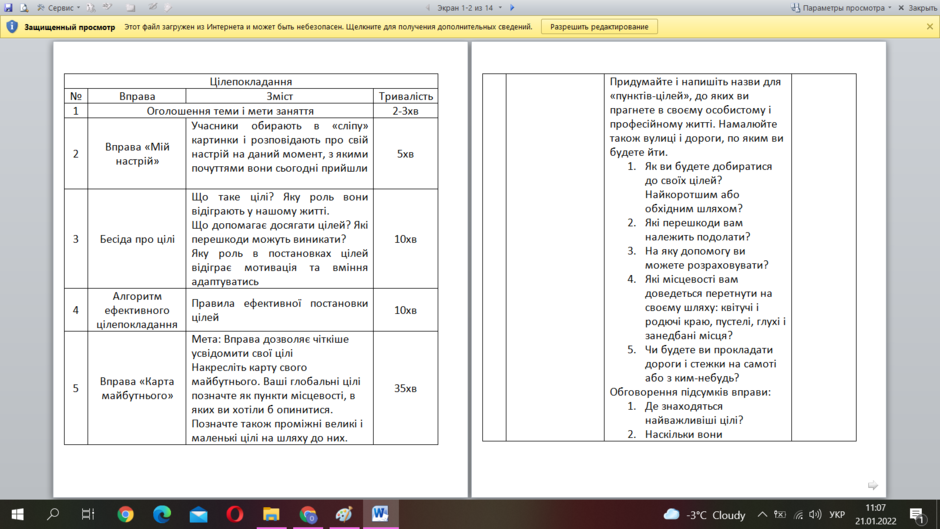Screen dimensions: 940x529
Task: Open print preview from the toolbar icon
Action: pyautogui.click(x=24, y=8)
